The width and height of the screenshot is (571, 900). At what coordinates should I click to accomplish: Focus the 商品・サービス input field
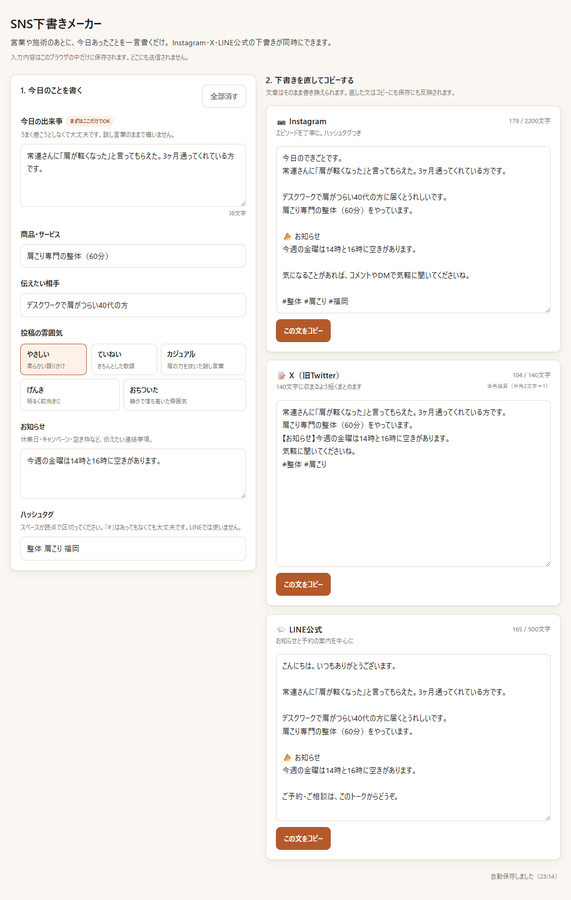pos(133,256)
